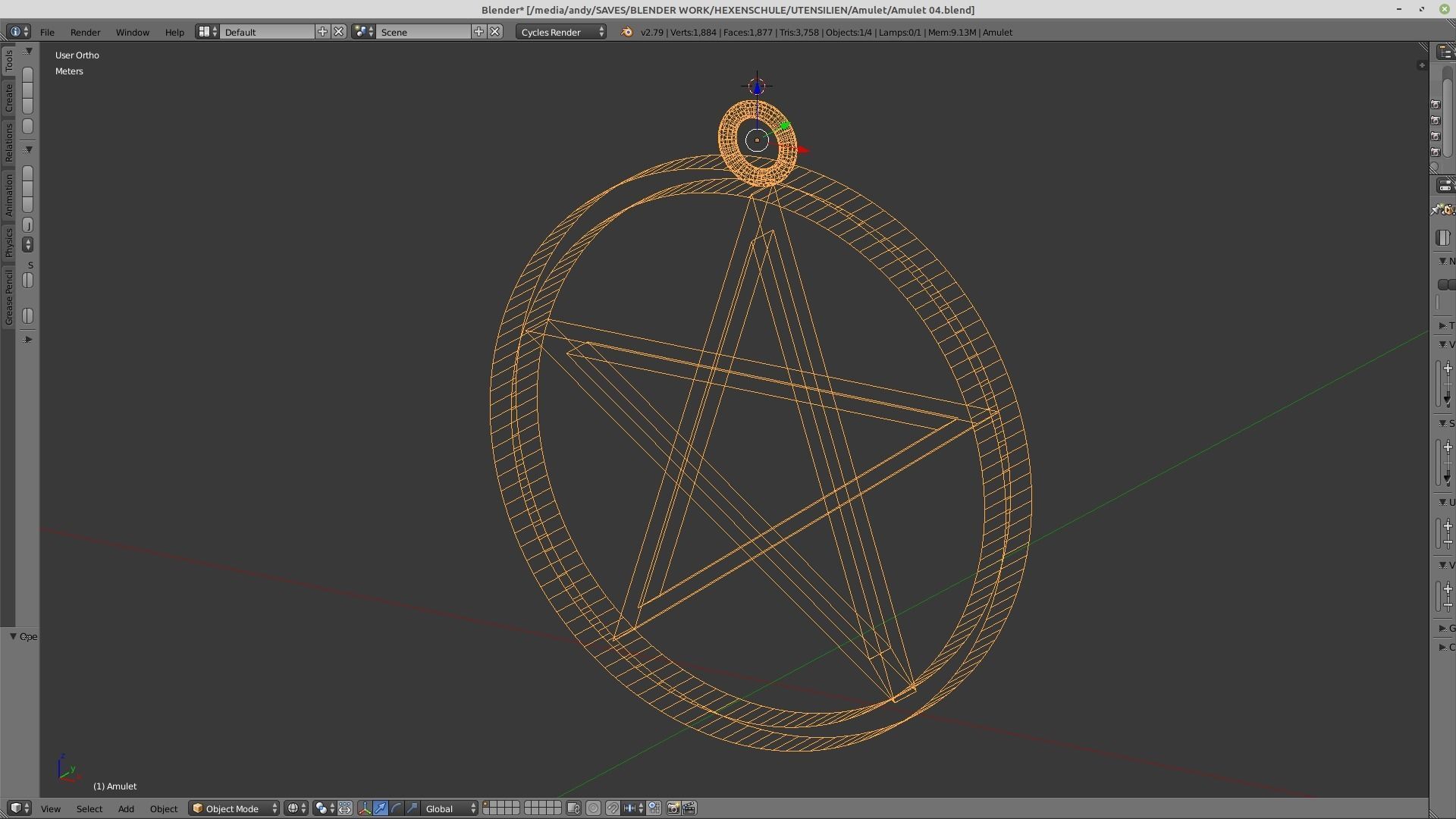Viewport: 1456px width, 819px height.
Task: Click the OpenGL render animation clapperboard icon
Action: coord(689,808)
